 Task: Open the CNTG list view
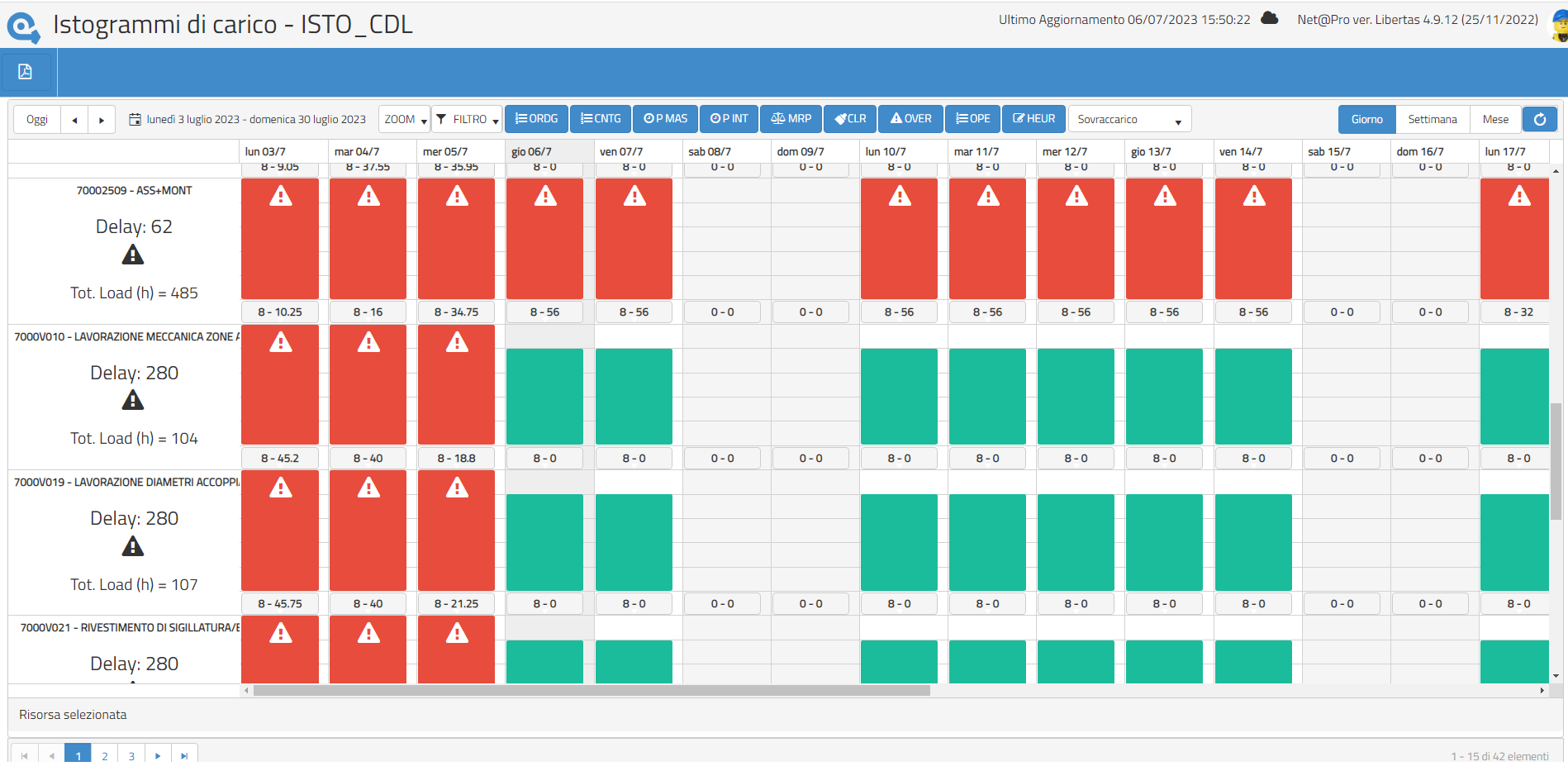click(x=600, y=119)
